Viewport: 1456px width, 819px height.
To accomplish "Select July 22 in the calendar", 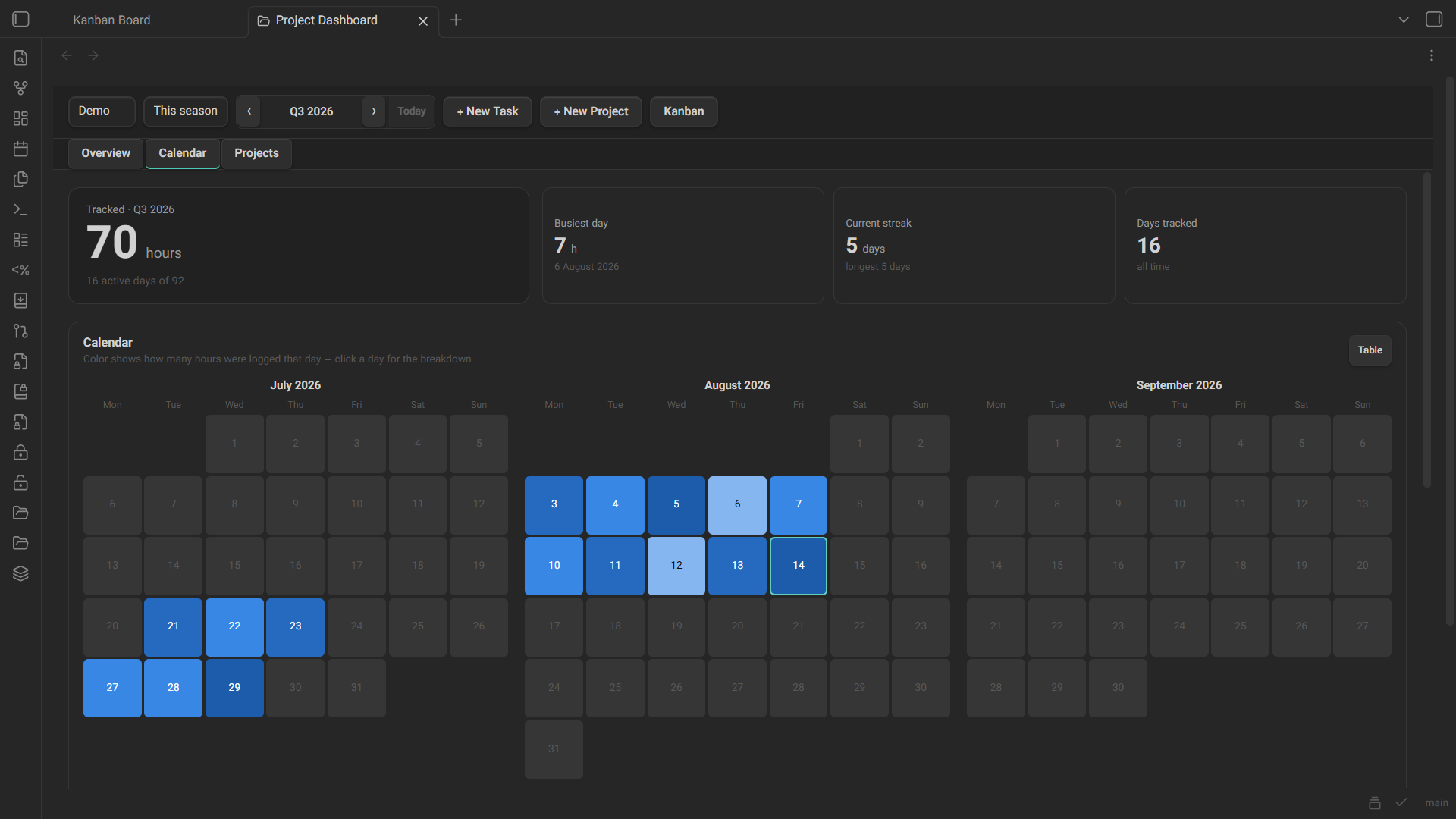I will [x=234, y=626].
